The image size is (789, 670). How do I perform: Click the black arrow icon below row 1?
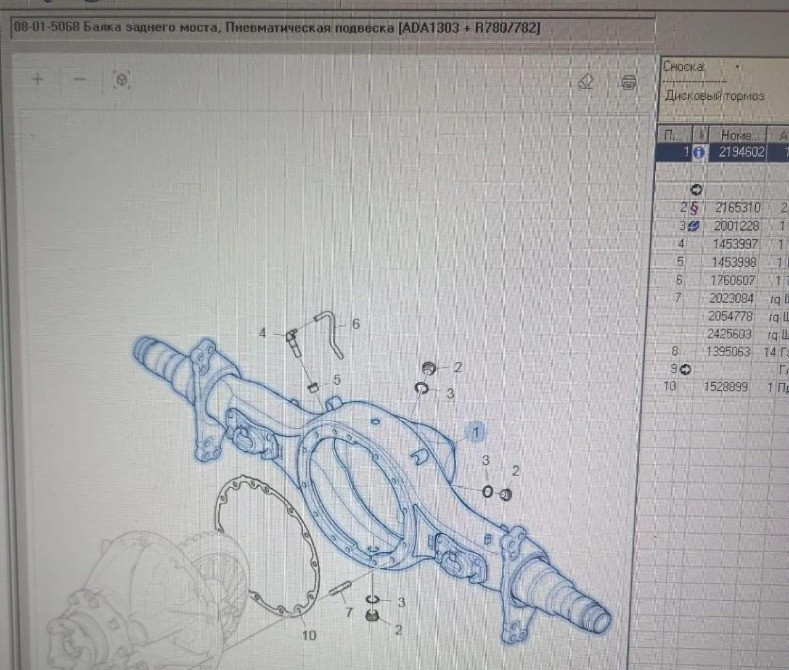pyautogui.click(x=696, y=190)
